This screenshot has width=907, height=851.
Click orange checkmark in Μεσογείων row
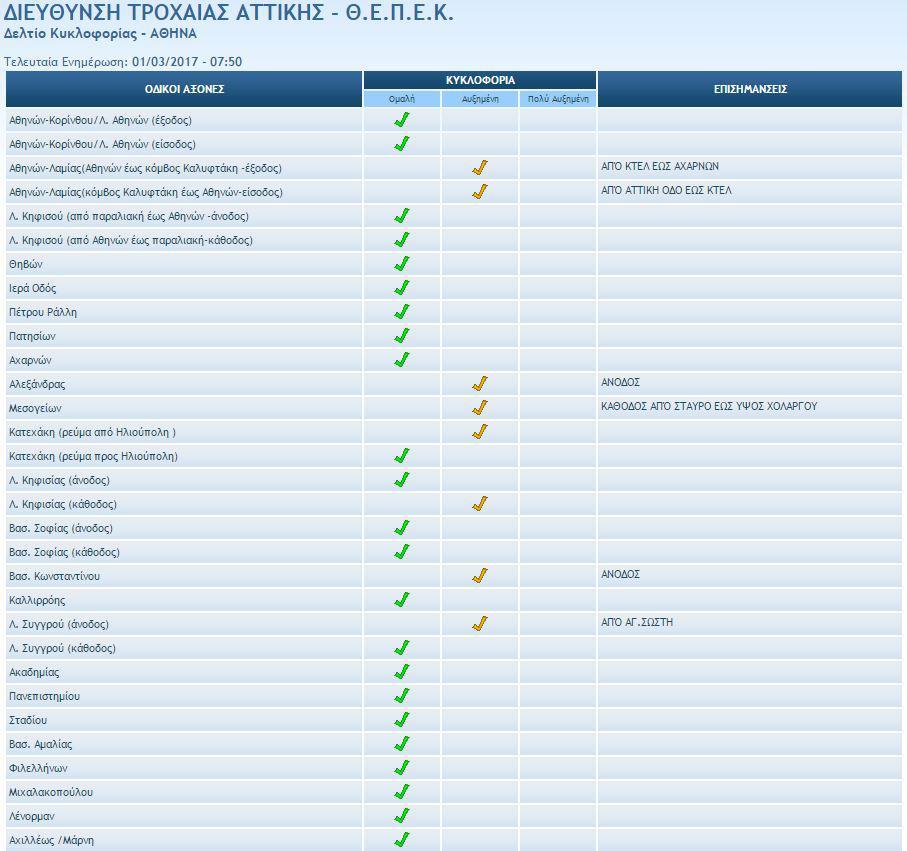(x=480, y=408)
